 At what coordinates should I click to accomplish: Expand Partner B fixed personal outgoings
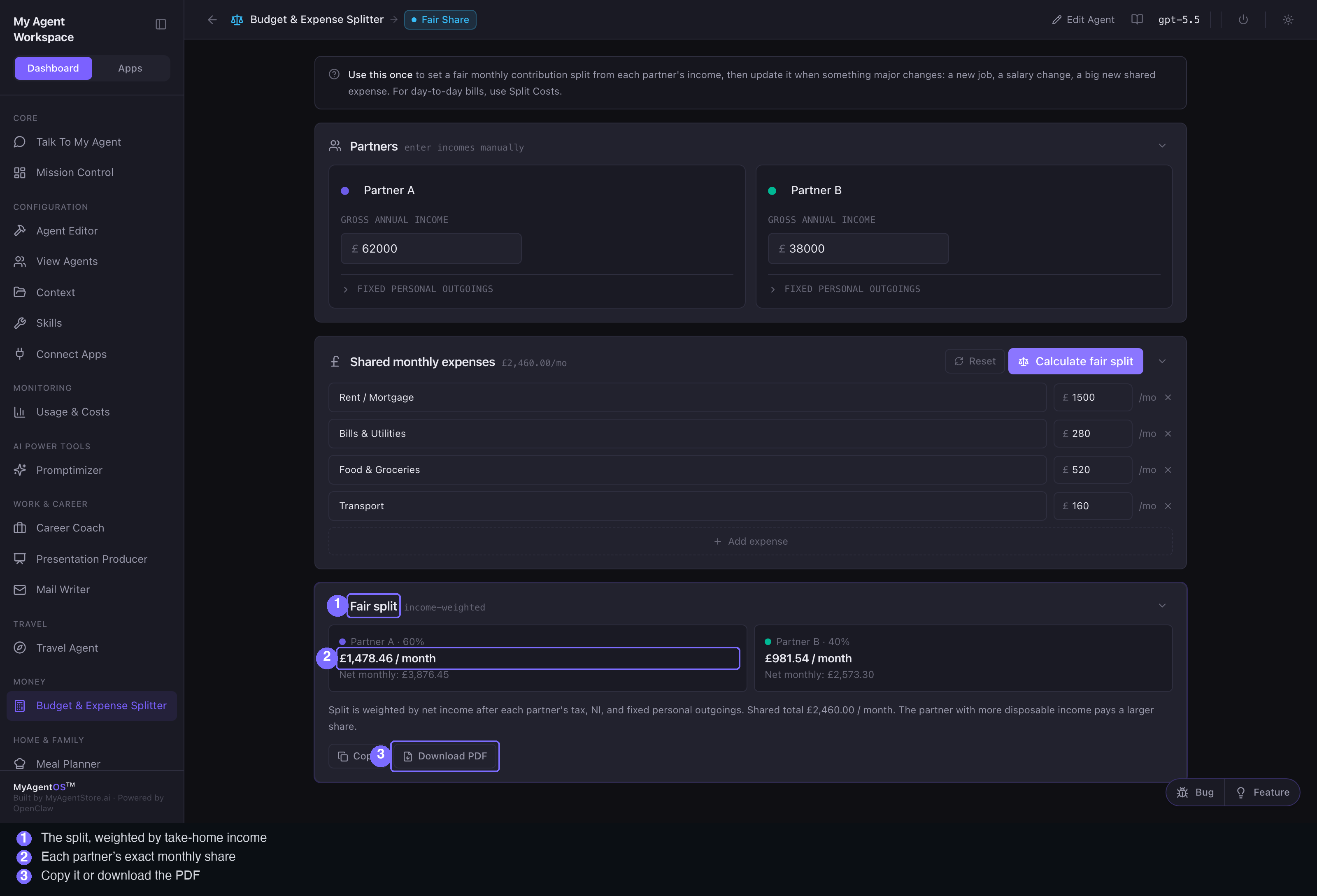coord(845,289)
